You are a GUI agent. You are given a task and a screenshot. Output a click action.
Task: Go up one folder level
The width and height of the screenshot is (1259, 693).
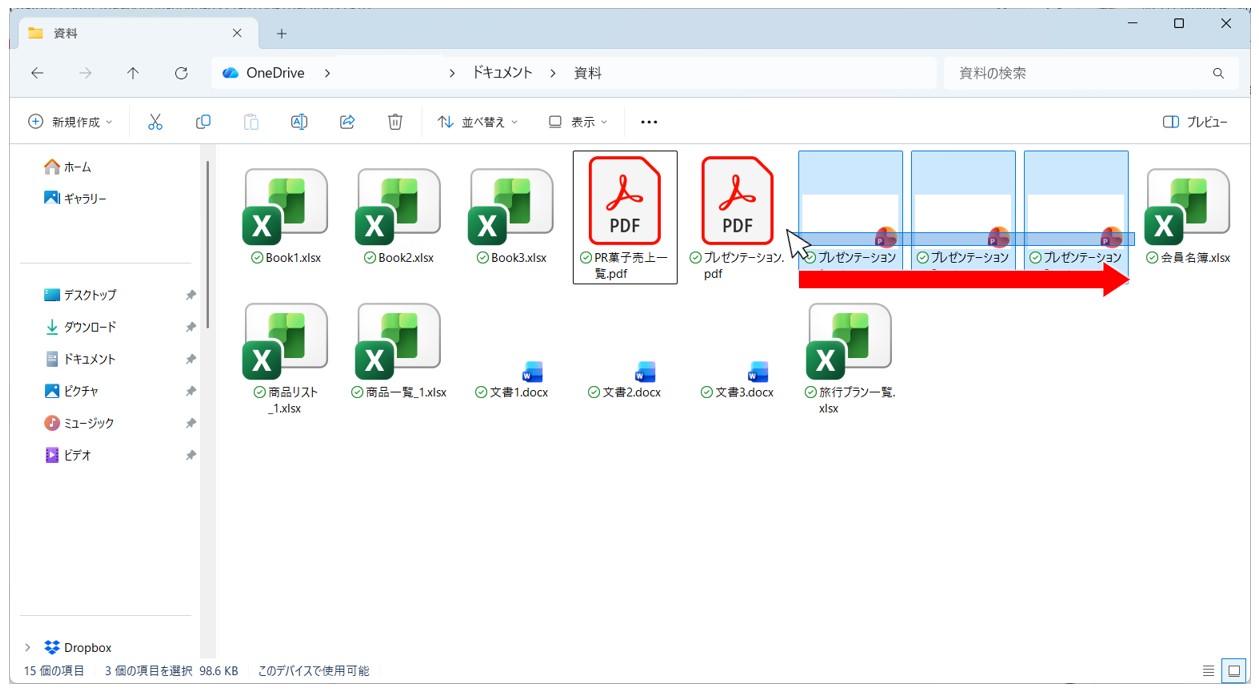(x=133, y=73)
